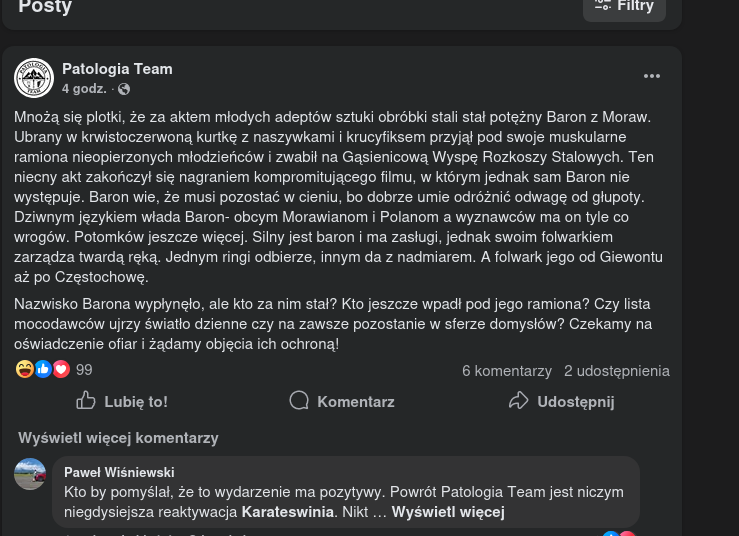Open the 6 komentarzy comments count
Image resolution: width=739 pixels, height=536 pixels.
507,371
